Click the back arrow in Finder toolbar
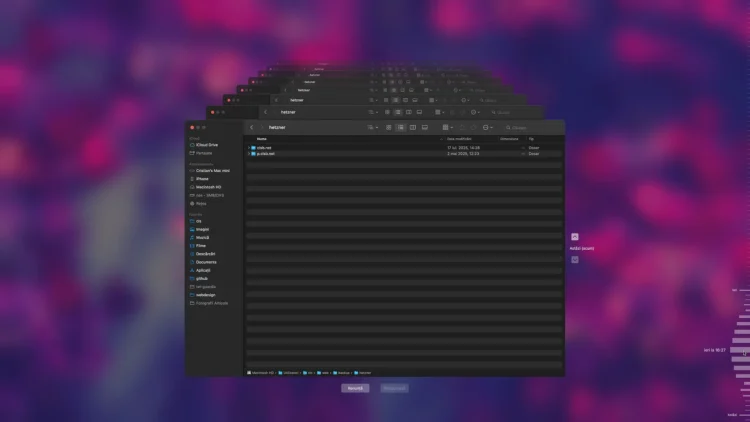This screenshot has width=750, height=422. [252, 128]
